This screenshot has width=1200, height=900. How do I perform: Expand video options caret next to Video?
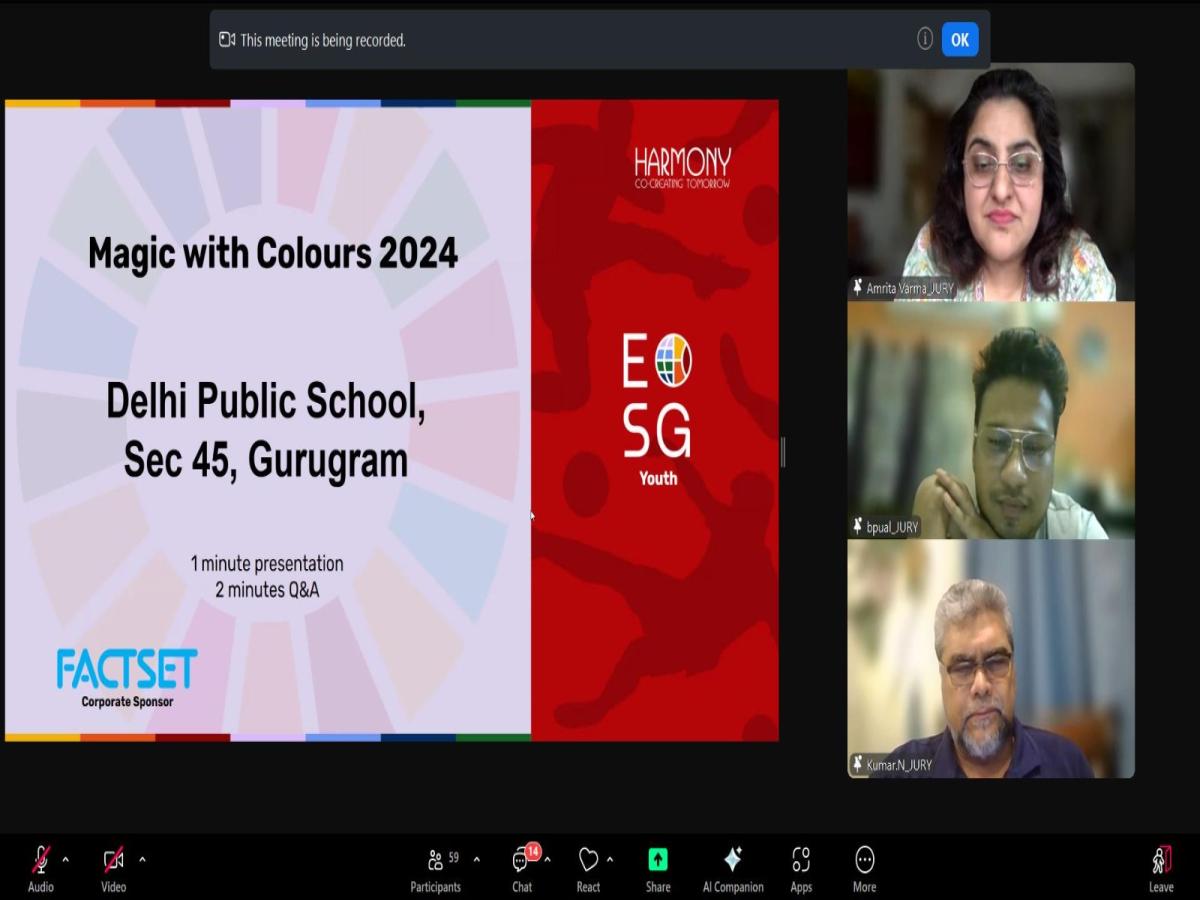[142, 859]
